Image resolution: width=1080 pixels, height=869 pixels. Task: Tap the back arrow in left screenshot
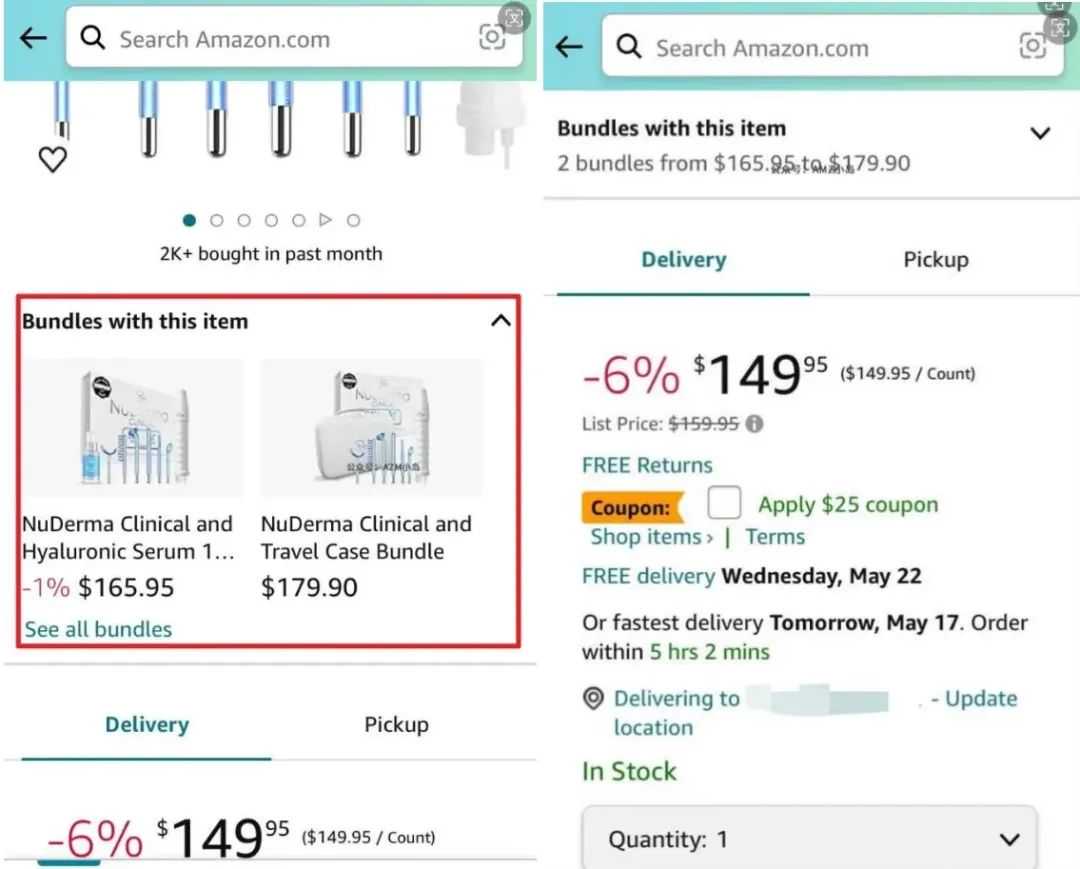pos(34,38)
